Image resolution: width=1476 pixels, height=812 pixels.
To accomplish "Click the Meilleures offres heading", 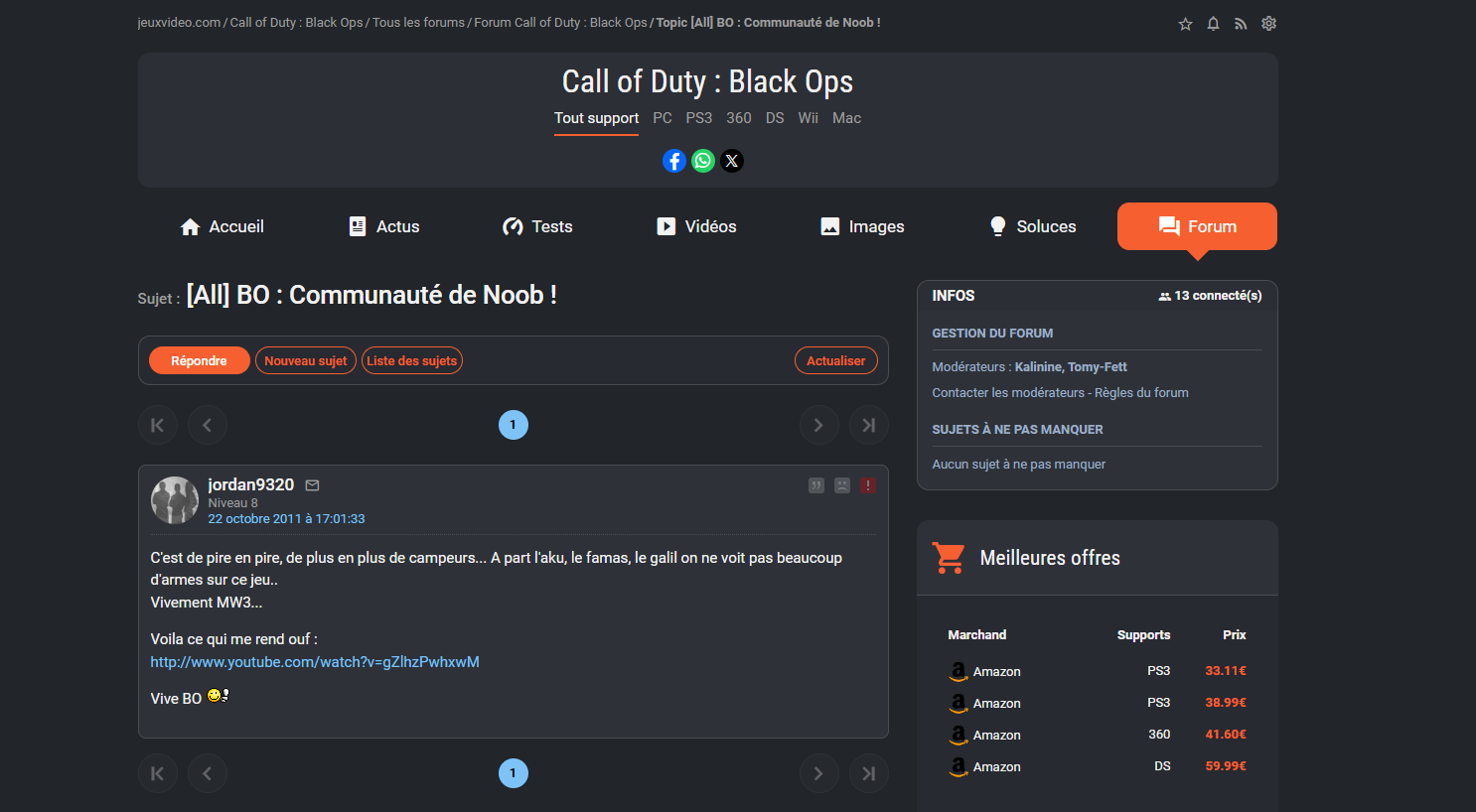I will pos(1050,558).
